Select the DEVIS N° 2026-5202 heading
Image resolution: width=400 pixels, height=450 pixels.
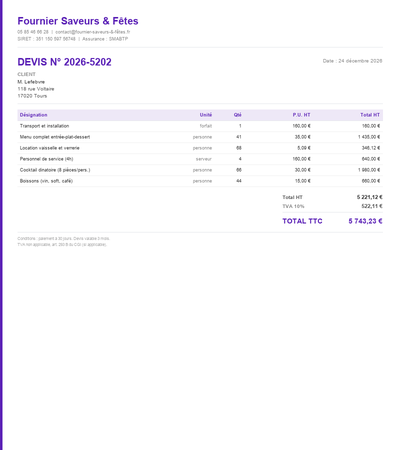click(x=64, y=62)
